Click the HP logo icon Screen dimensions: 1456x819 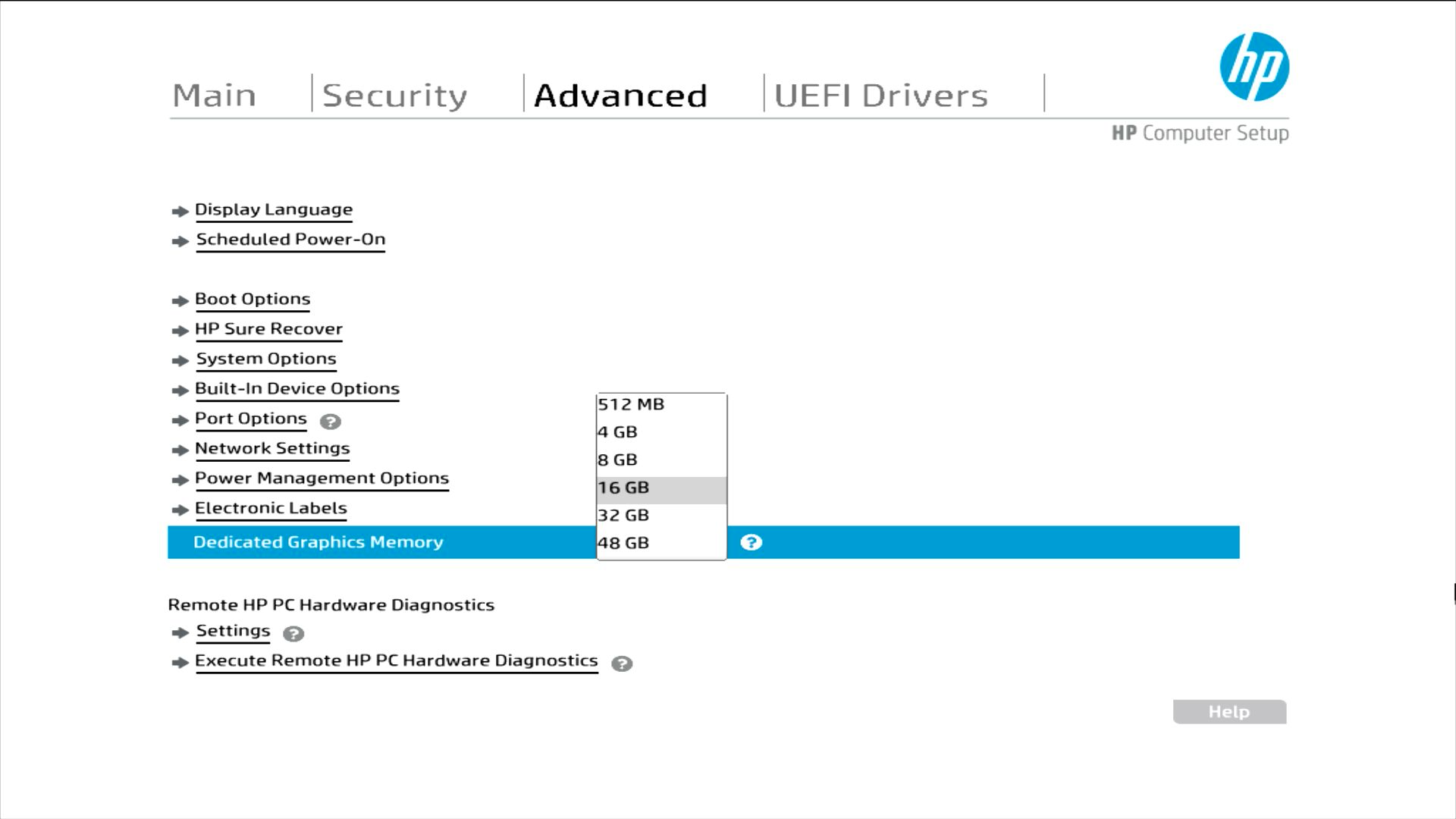pos(1254,67)
